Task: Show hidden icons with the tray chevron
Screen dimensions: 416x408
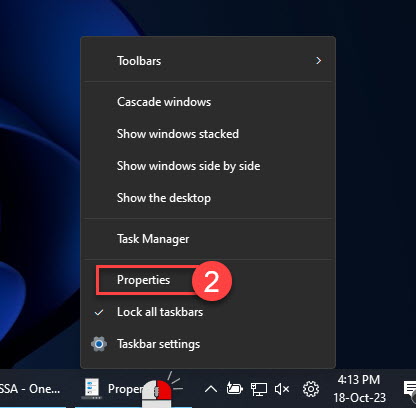Action: click(x=211, y=389)
